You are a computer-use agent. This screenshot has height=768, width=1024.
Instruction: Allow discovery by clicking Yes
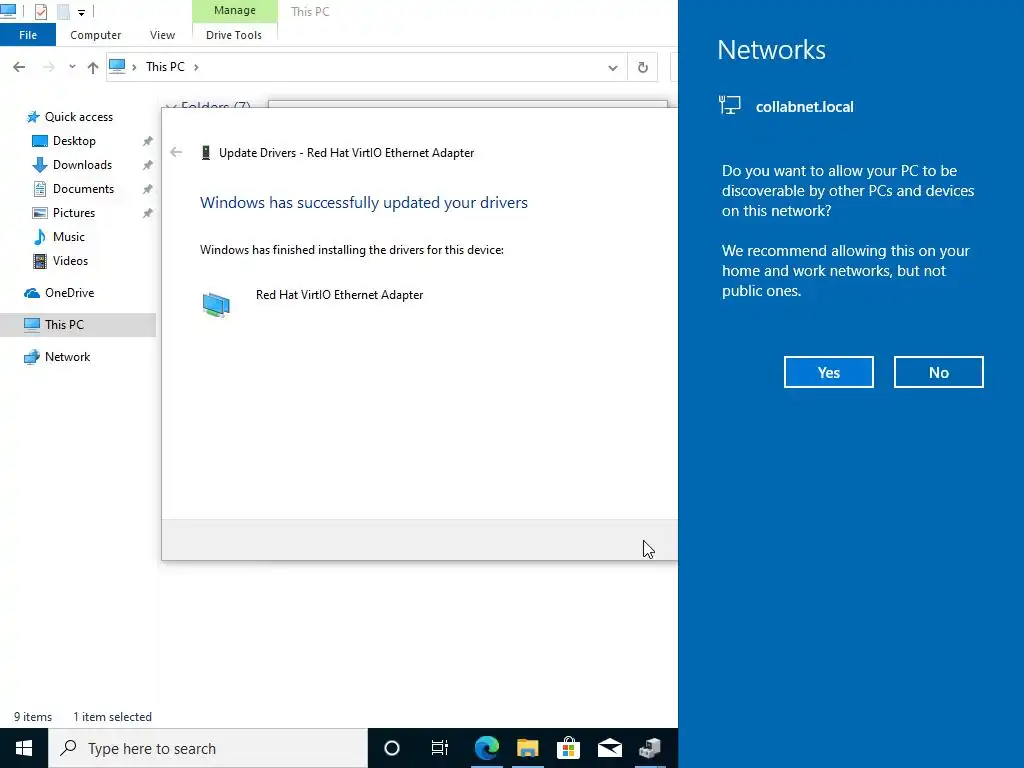828,372
